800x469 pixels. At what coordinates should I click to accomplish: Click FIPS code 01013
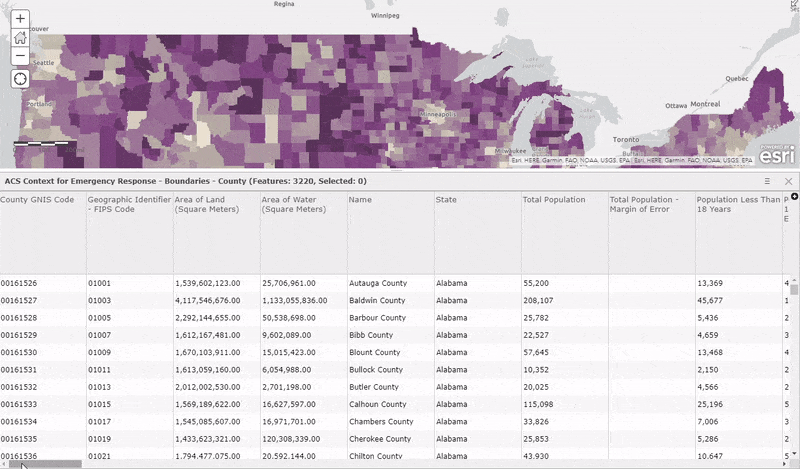click(x=99, y=387)
